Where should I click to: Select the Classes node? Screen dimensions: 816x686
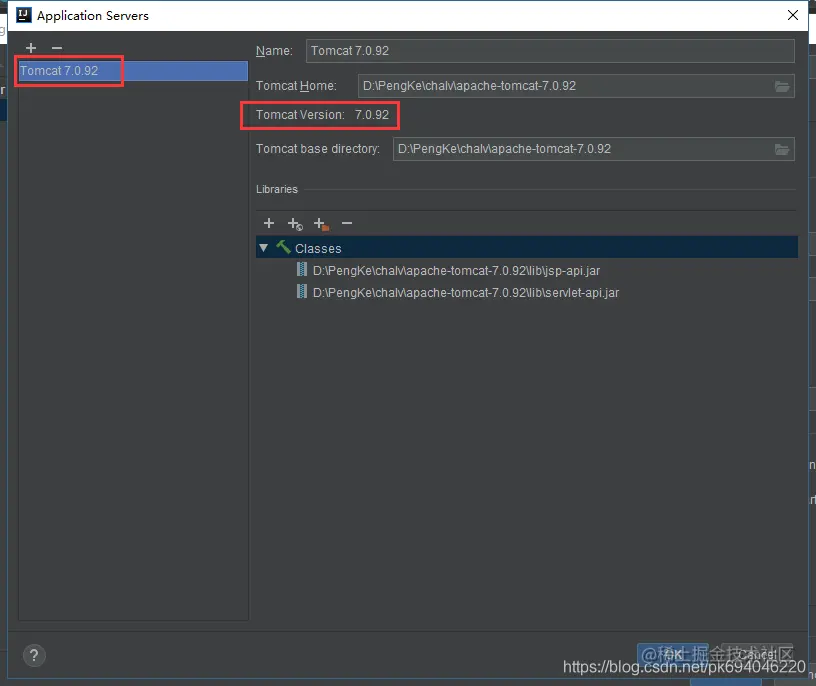pyautogui.click(x=318, y=247)
